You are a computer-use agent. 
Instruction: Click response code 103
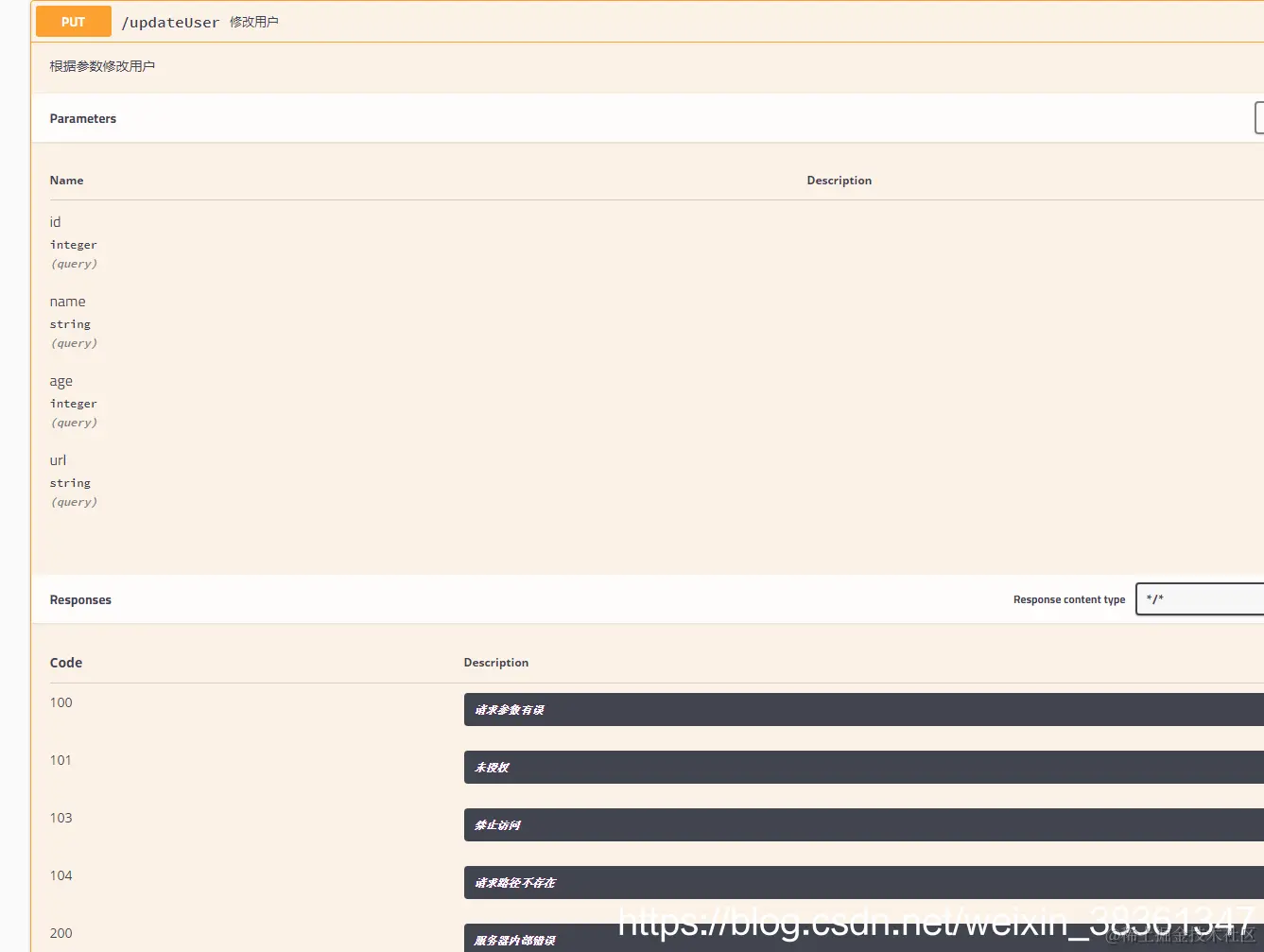pyautogui.click(x=61, y=818)
